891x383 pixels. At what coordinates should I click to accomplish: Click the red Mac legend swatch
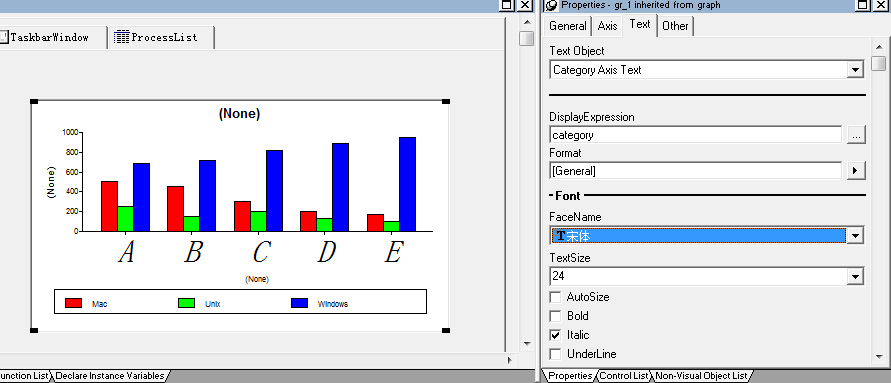74,303
